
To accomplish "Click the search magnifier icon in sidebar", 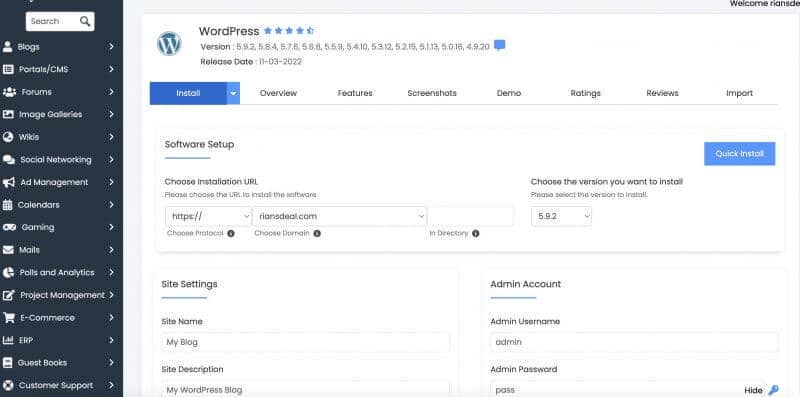I will [85, 21].
